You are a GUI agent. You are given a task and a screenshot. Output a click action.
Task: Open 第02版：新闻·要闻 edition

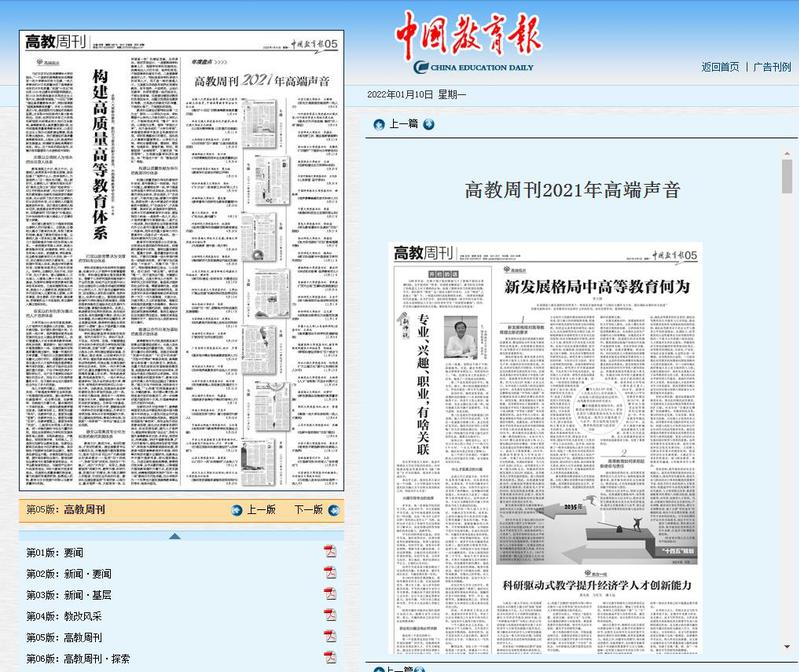[69, 574]
